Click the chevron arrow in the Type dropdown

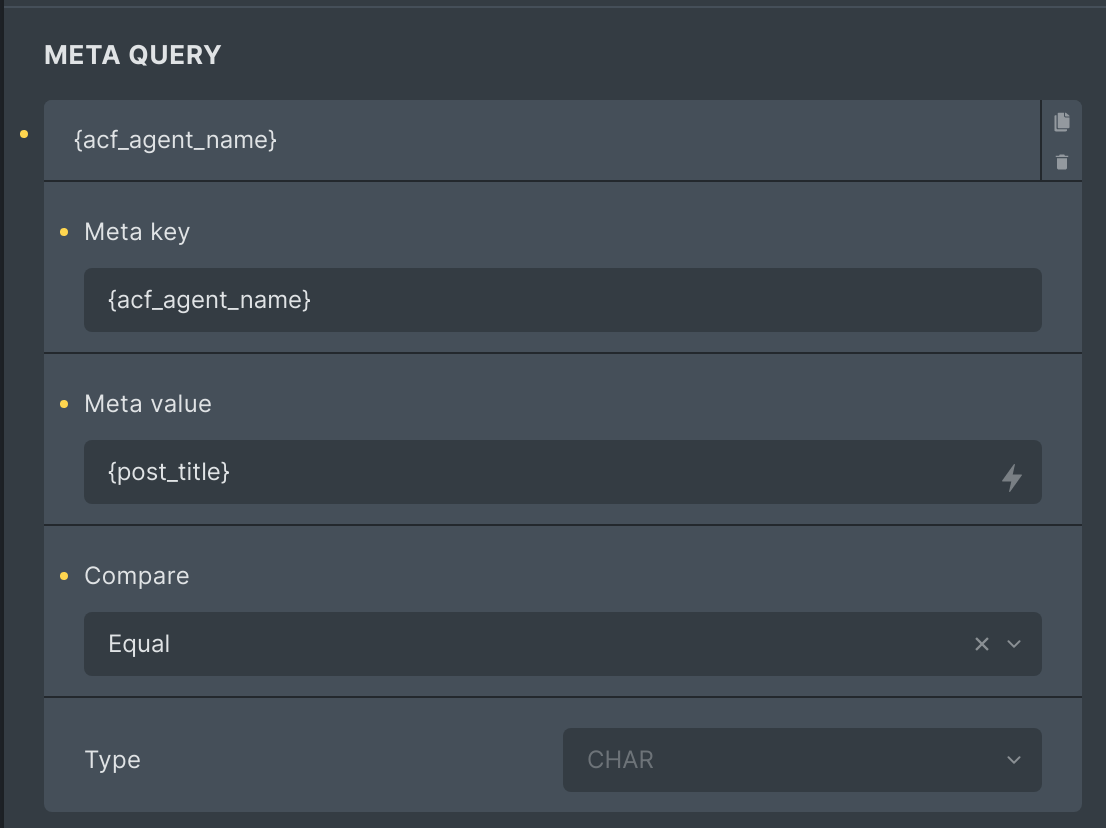[x=1014, y=760]
